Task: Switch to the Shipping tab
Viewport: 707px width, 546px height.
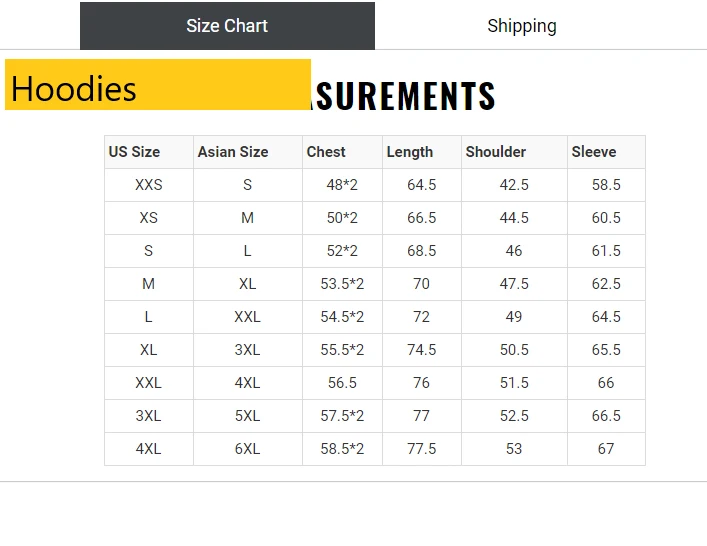Action: point(522,26)
